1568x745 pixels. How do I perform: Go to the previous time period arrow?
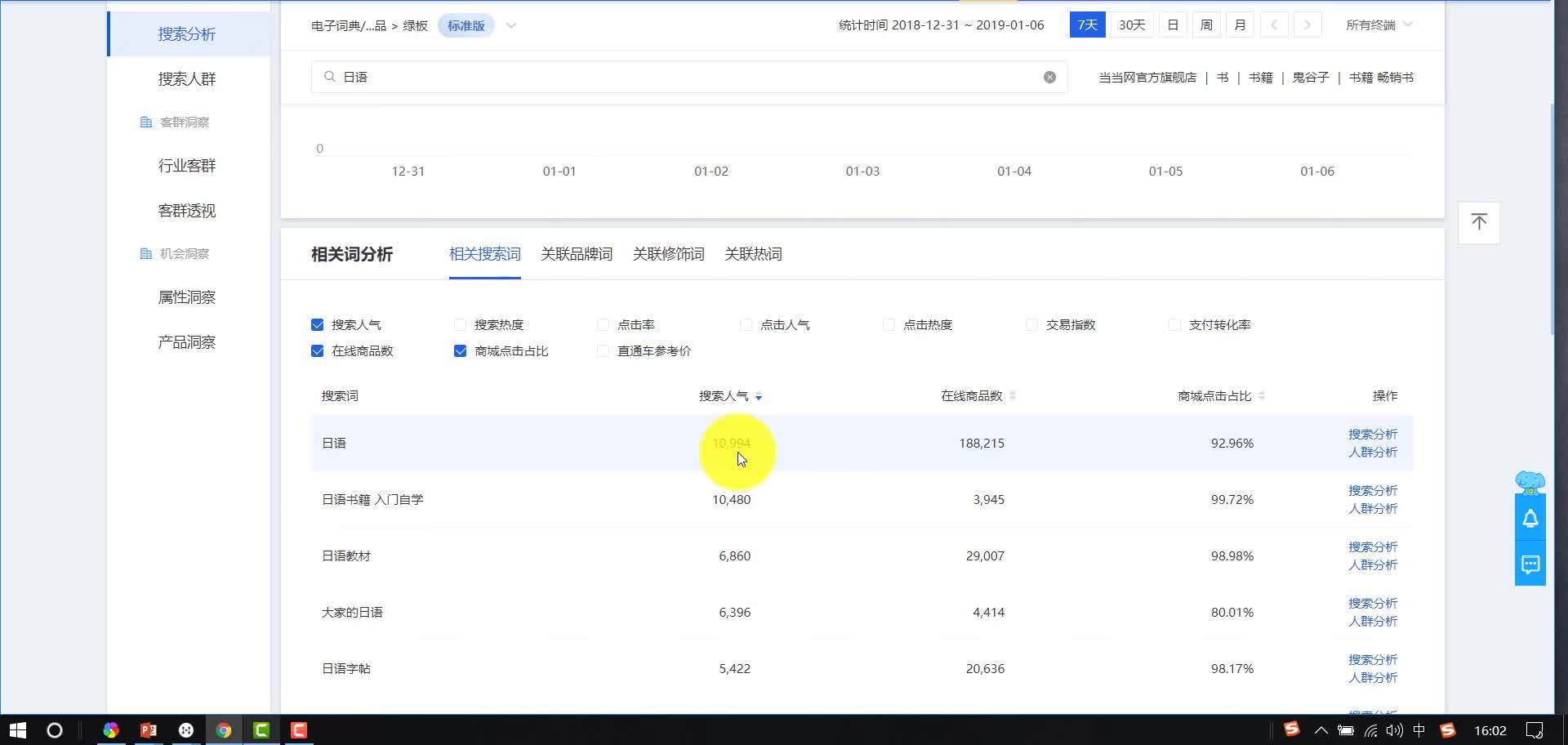tap(1274, 25)
